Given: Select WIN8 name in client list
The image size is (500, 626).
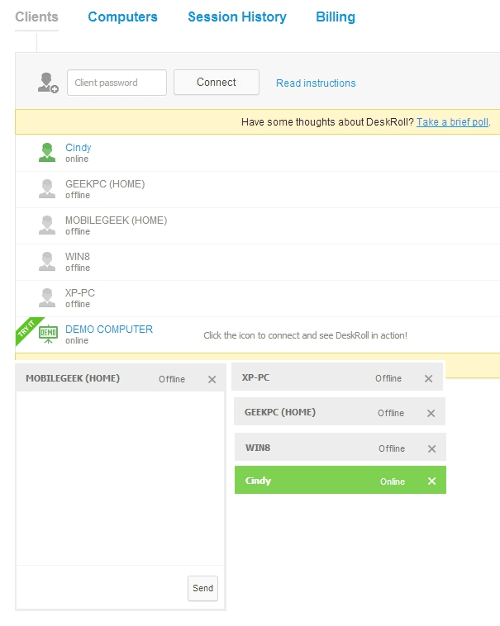Looking at the screenshot, I should pos(77,257).
